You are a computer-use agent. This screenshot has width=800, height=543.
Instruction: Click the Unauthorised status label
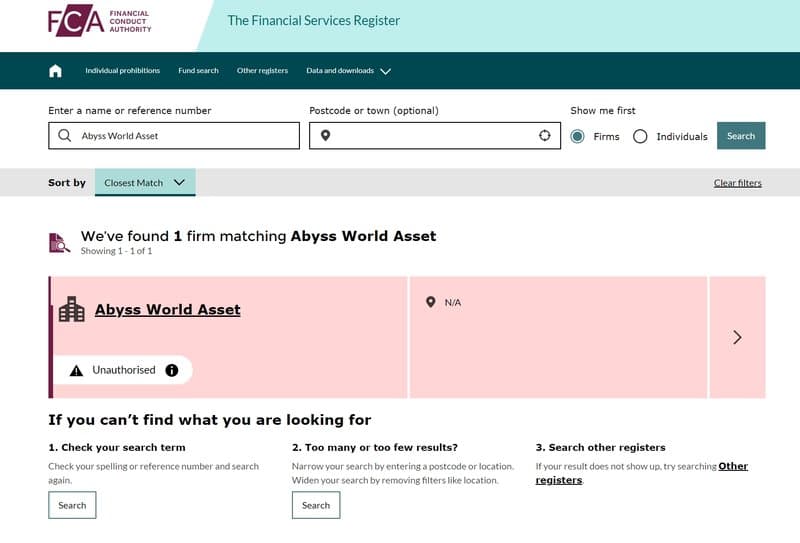124,370
